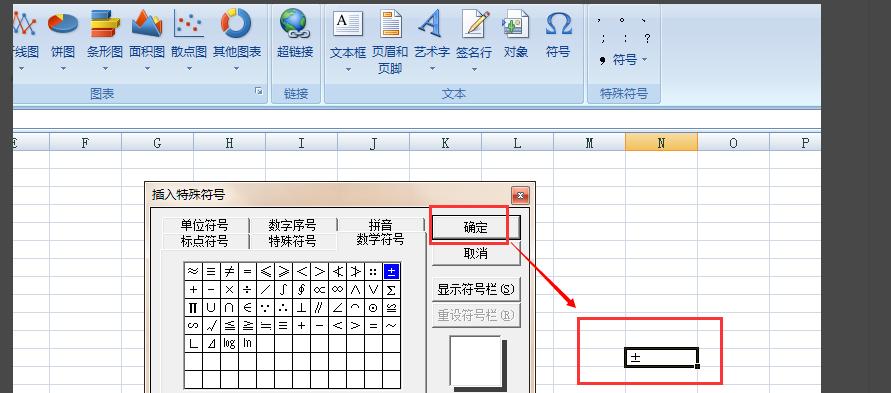
Task: Pick the ≥ greater-or-equal symbol
Action: [284, 271]
